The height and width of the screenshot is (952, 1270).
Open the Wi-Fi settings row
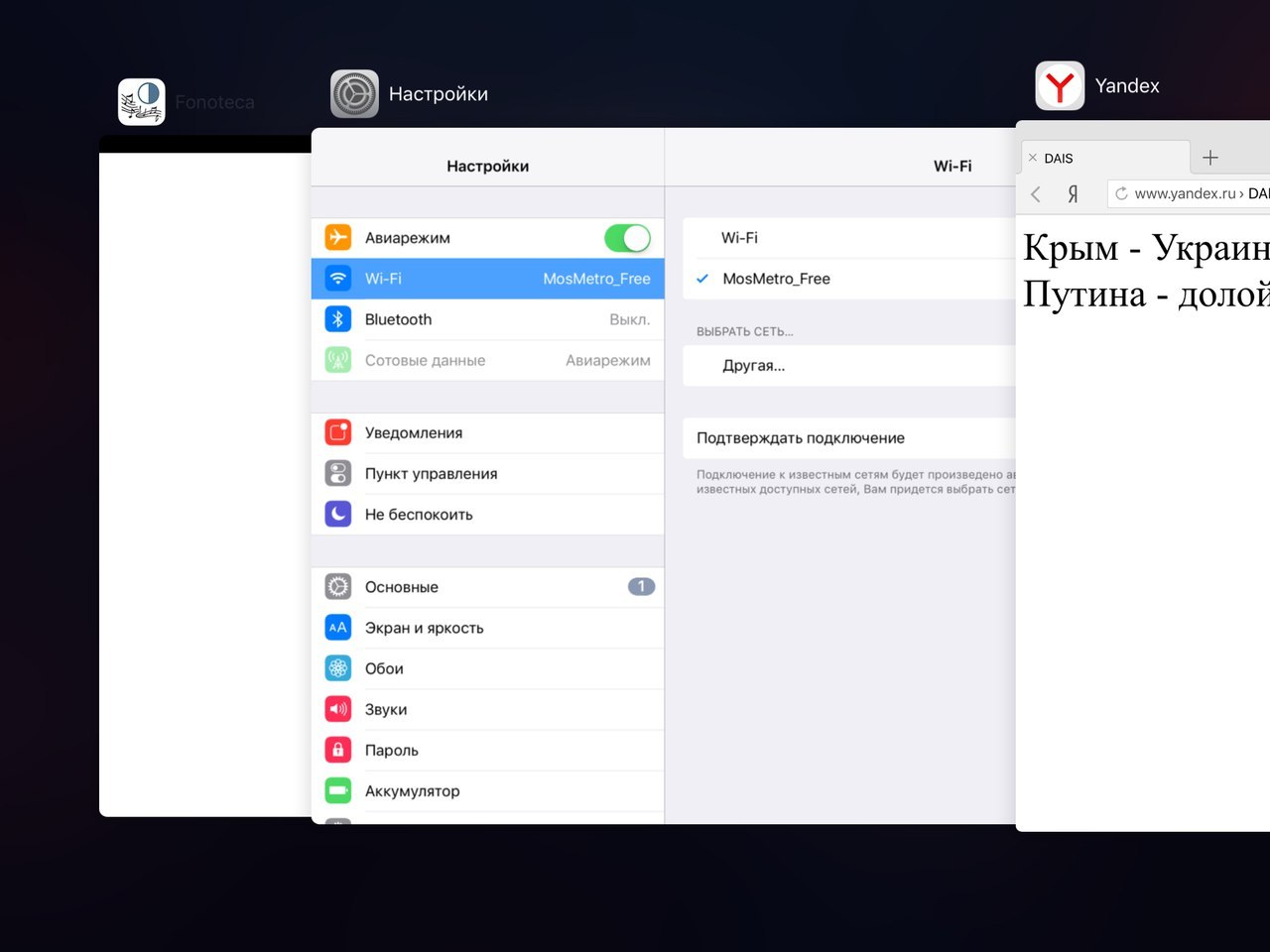pyautogui.click(x=487, y=280)
